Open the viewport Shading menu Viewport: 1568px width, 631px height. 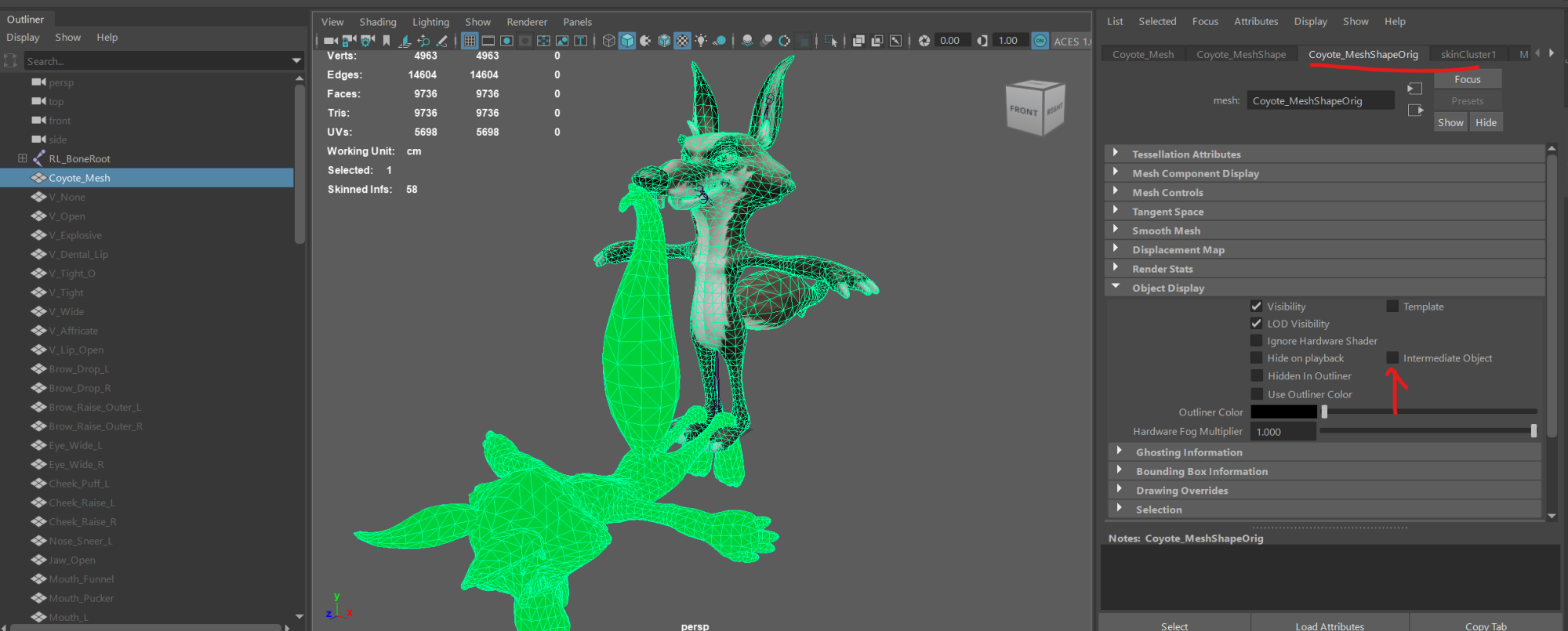[x=378, y=22]
